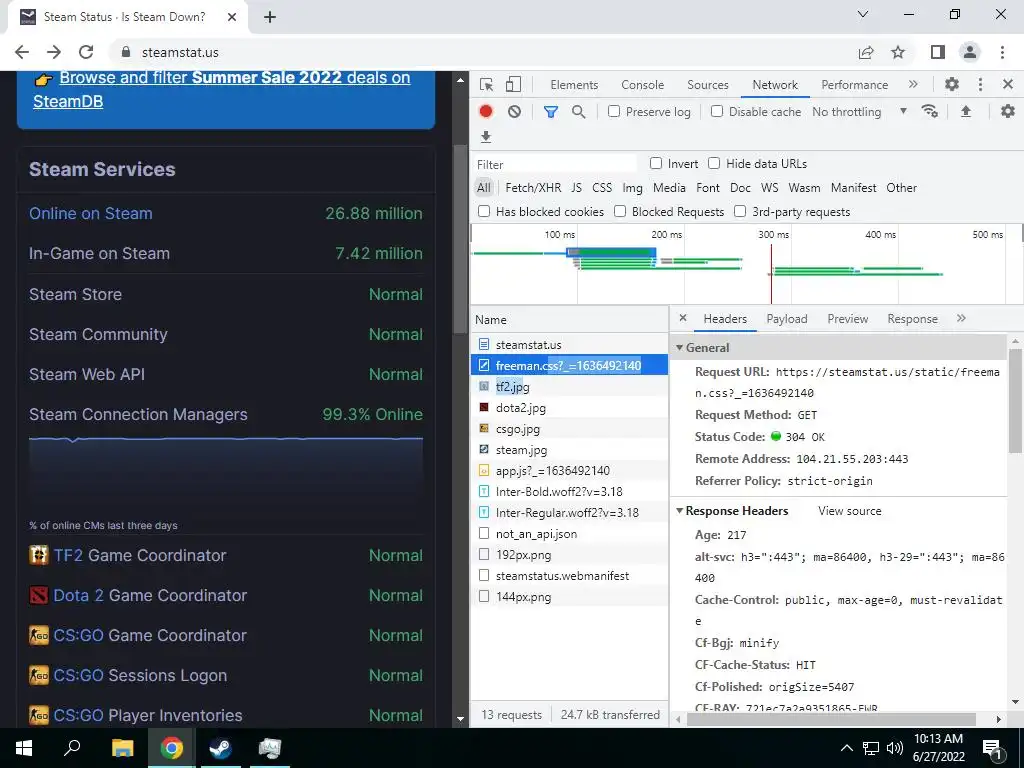Open File Explorer from the taskbar
Viewport: 1024px width, 768px height.
tap(123, 748)
